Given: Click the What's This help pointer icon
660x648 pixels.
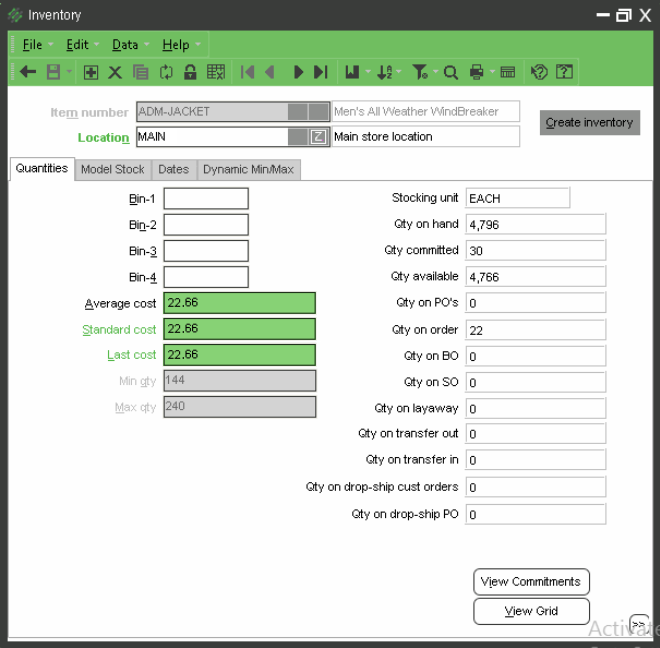Looking at the screenshot, I should click(539, 72).
